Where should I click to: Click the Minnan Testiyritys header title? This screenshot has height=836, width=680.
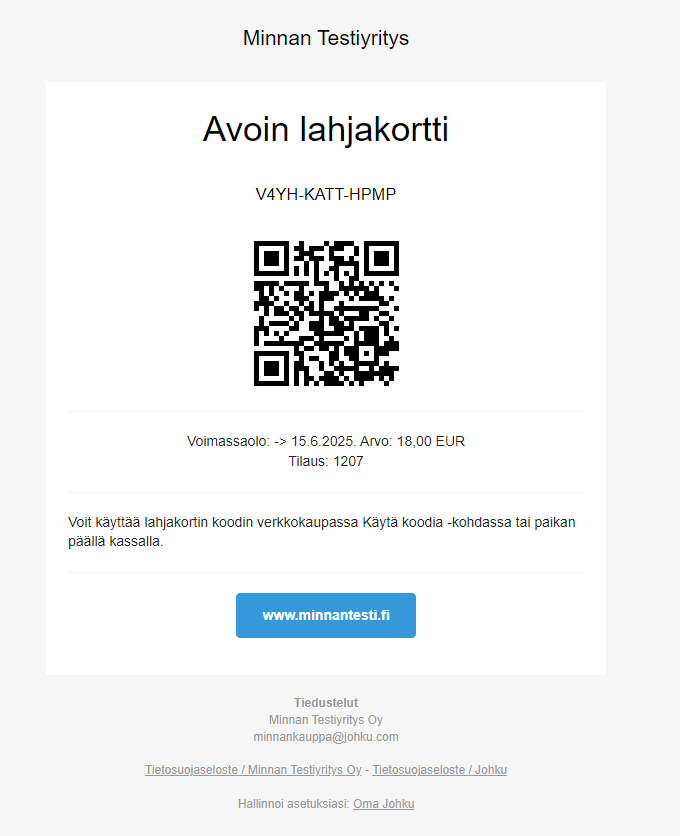(326, 38)
